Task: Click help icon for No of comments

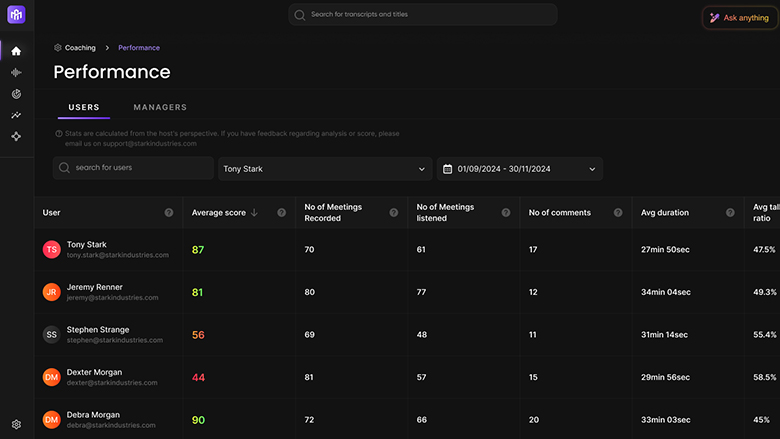Action: click(x=618, y=213)
